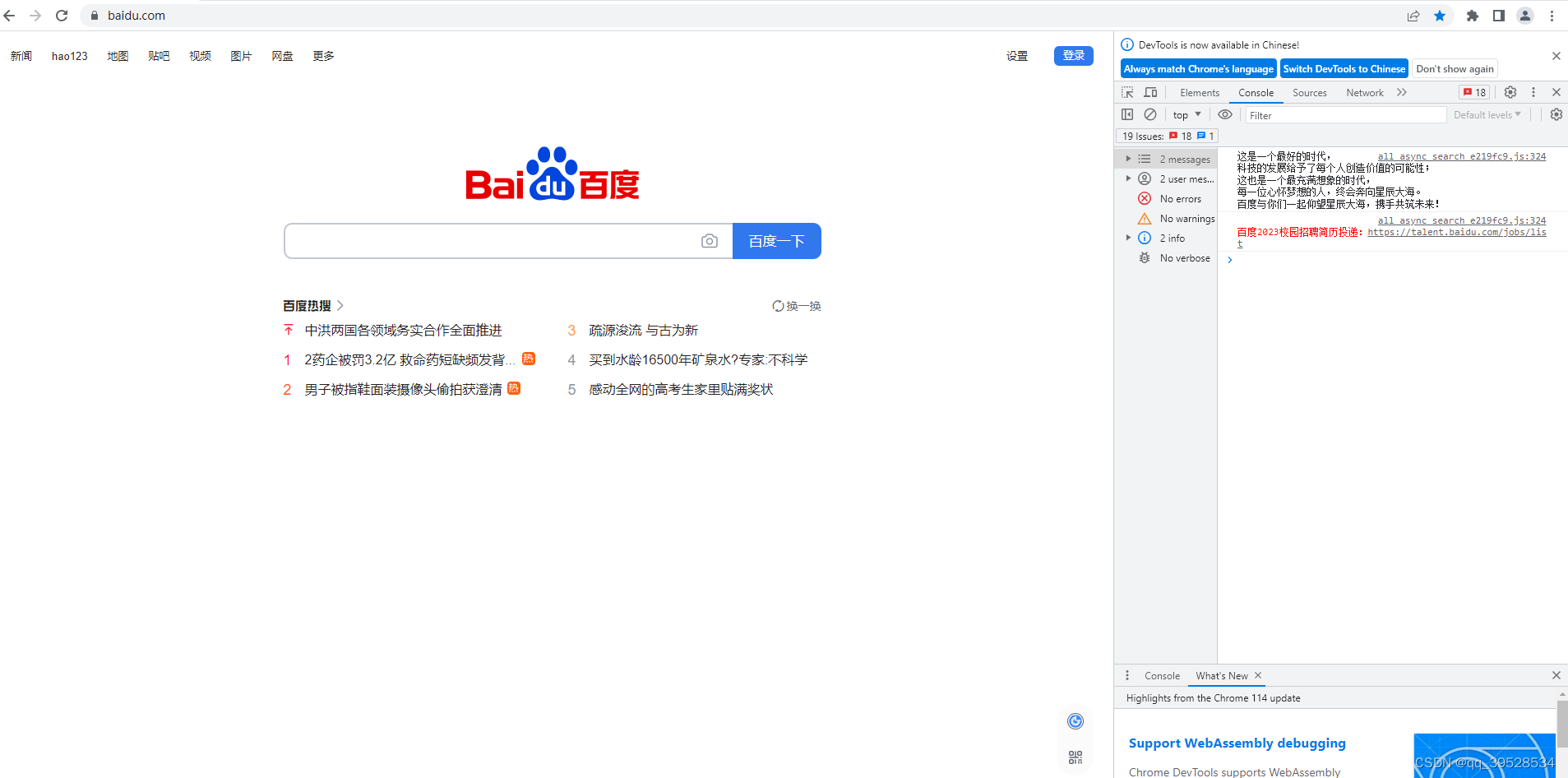
Task: Click Always match Chrome's language button
Action: tap(1199, 68)
